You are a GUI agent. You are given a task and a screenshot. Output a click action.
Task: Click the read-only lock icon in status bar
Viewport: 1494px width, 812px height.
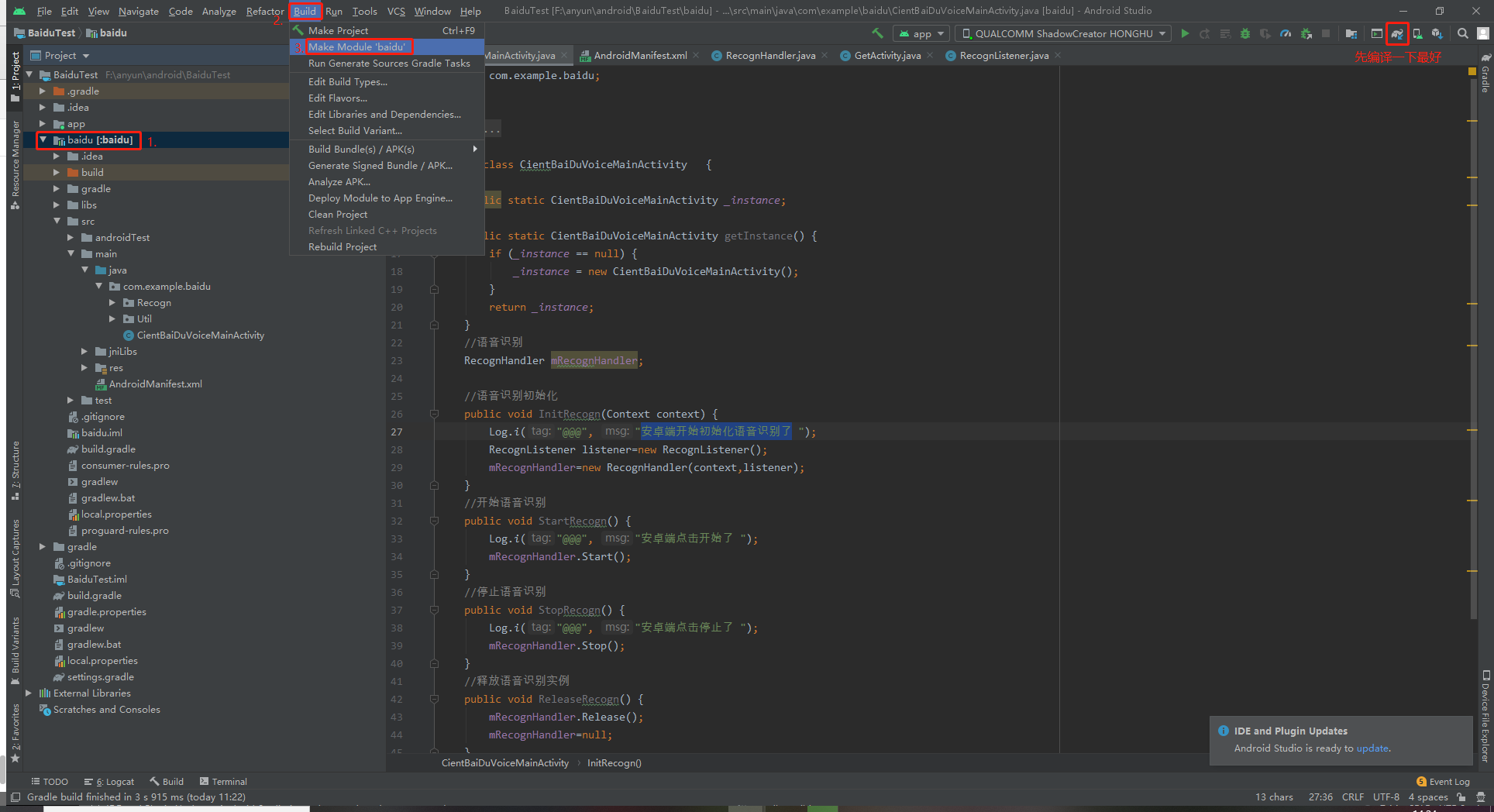coord(1461,797)
